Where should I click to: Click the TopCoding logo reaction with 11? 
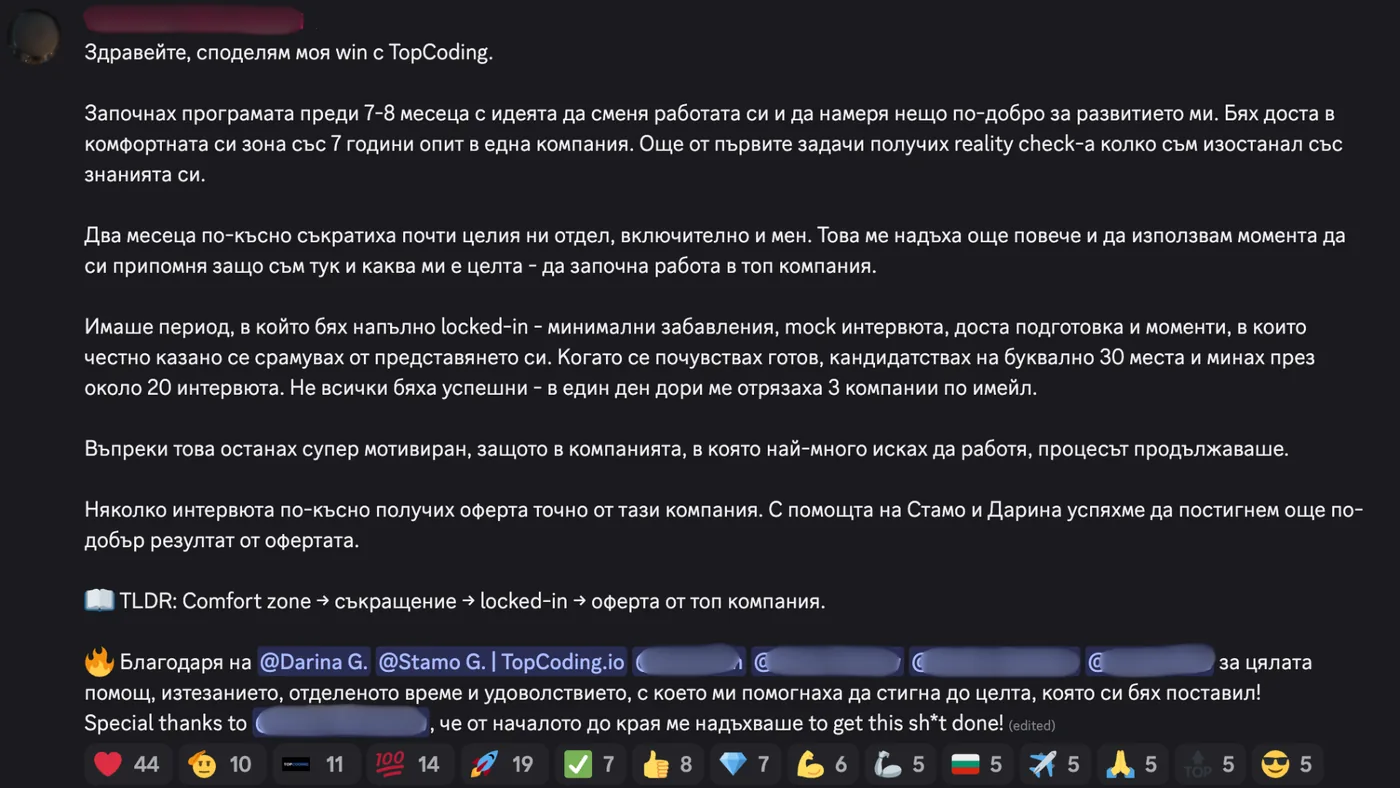[314, 765]
